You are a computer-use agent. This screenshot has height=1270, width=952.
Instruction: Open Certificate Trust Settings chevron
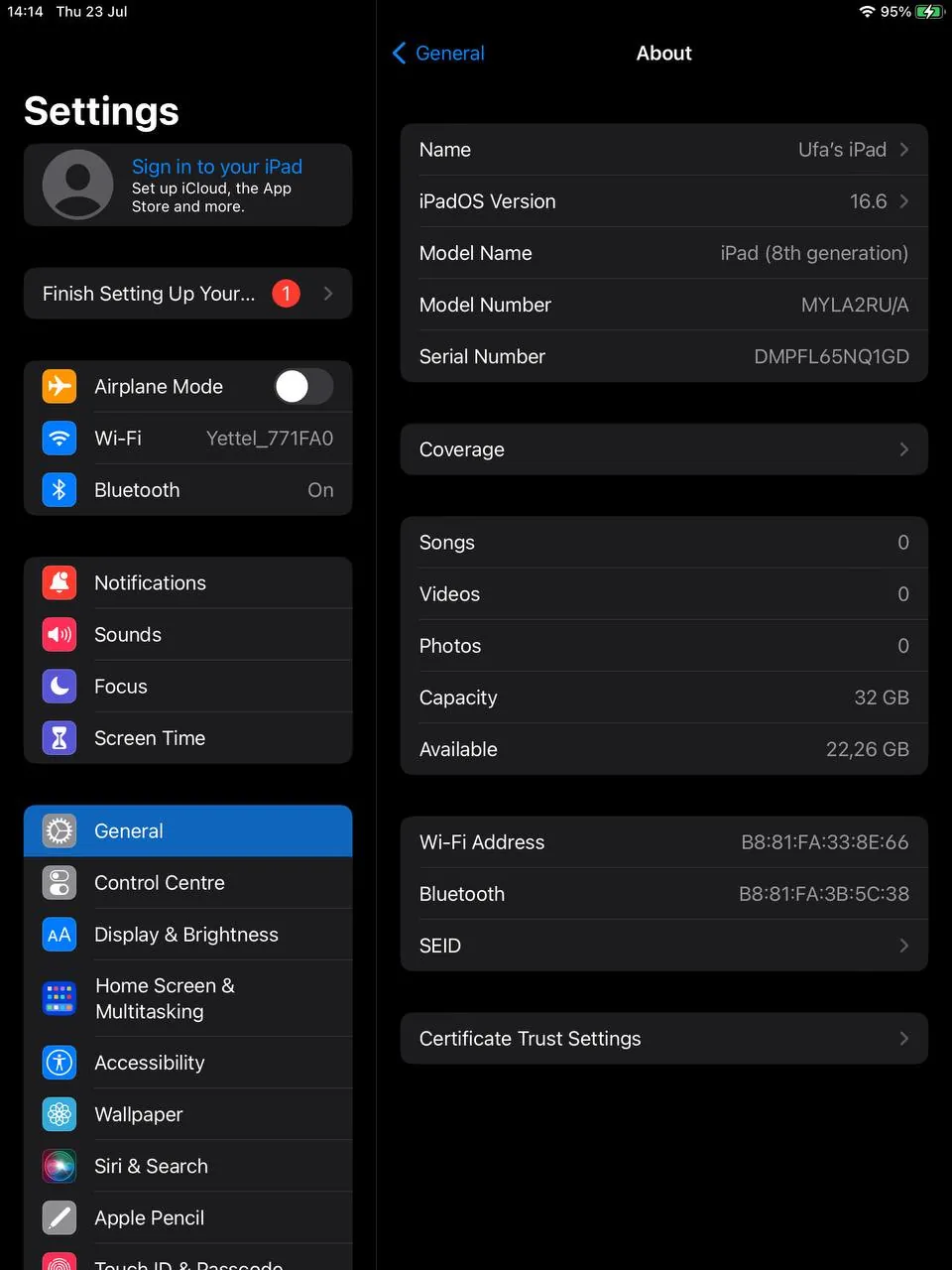903,1039
